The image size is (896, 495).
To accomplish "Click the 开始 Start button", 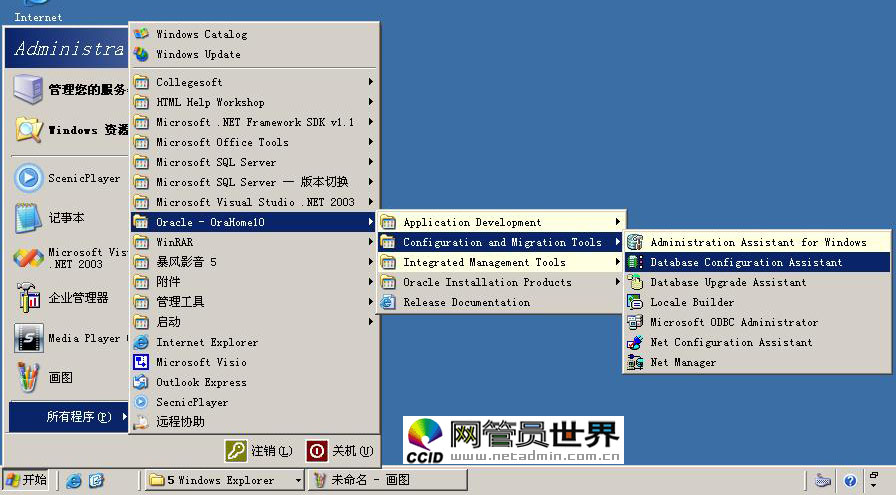I will pos(26,480).
